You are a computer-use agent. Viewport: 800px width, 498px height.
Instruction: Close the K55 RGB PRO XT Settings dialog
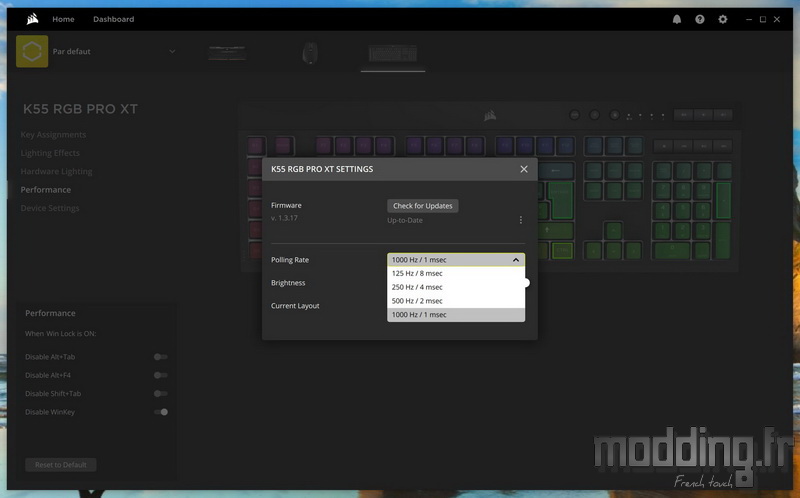tap(523, 169)
